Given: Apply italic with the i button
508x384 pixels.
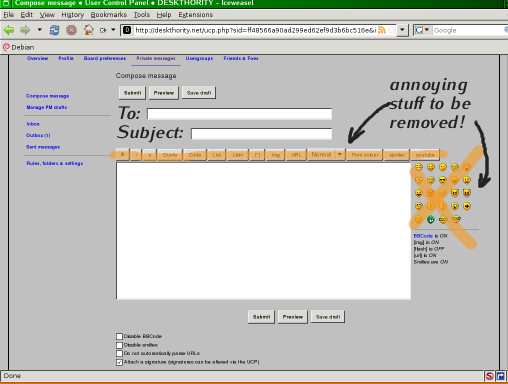Looking at the screenshot, I should 136,155.
